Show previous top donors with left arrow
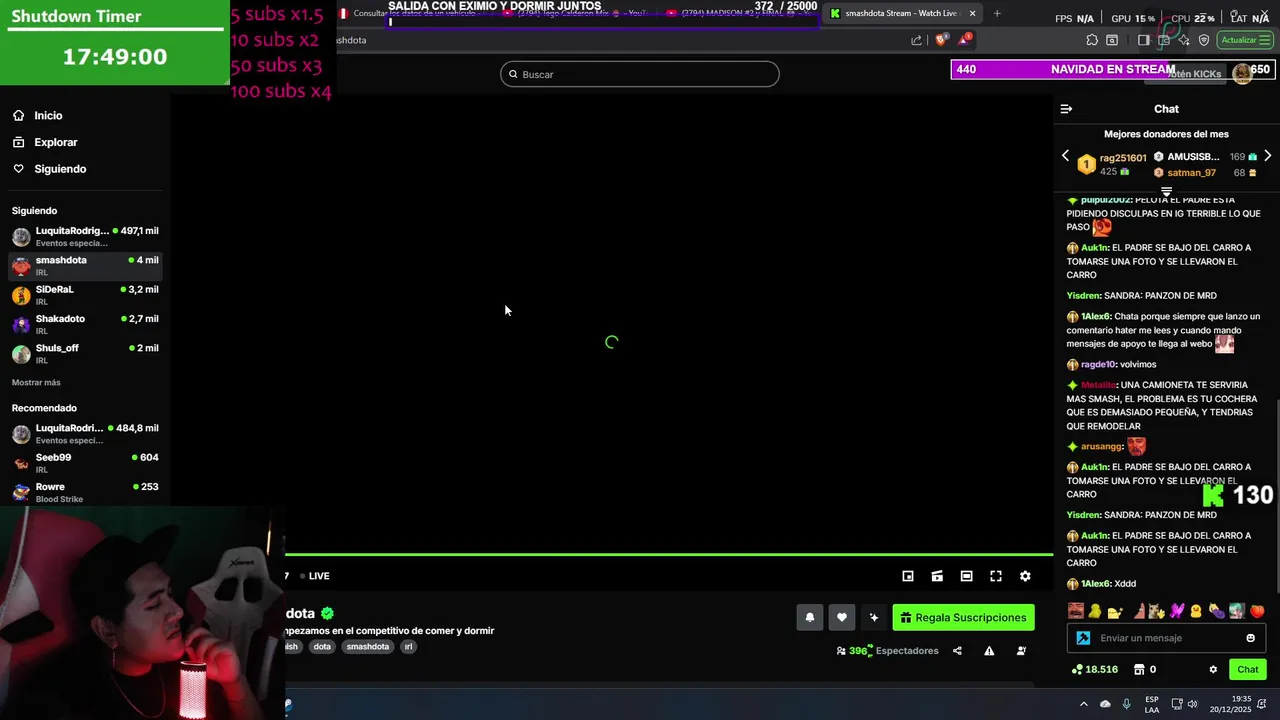 [x=1065, y=156]
